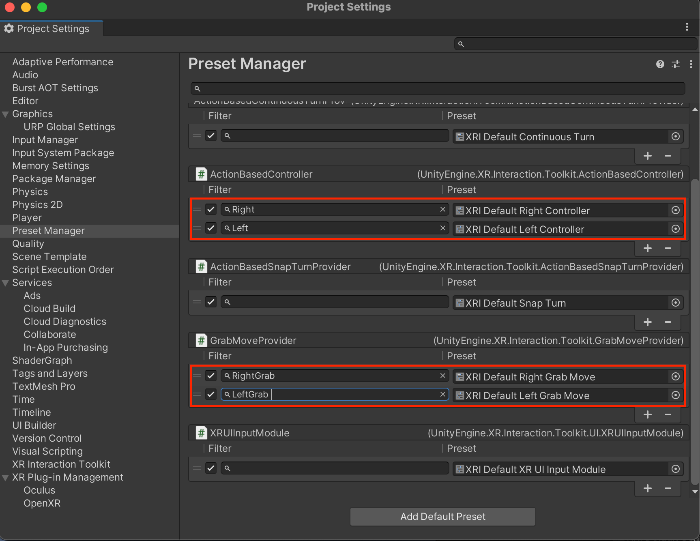Remove preset from ActionBasedSnapTurnProvider list
Screen dimensions: 700x541
[668, 322]
